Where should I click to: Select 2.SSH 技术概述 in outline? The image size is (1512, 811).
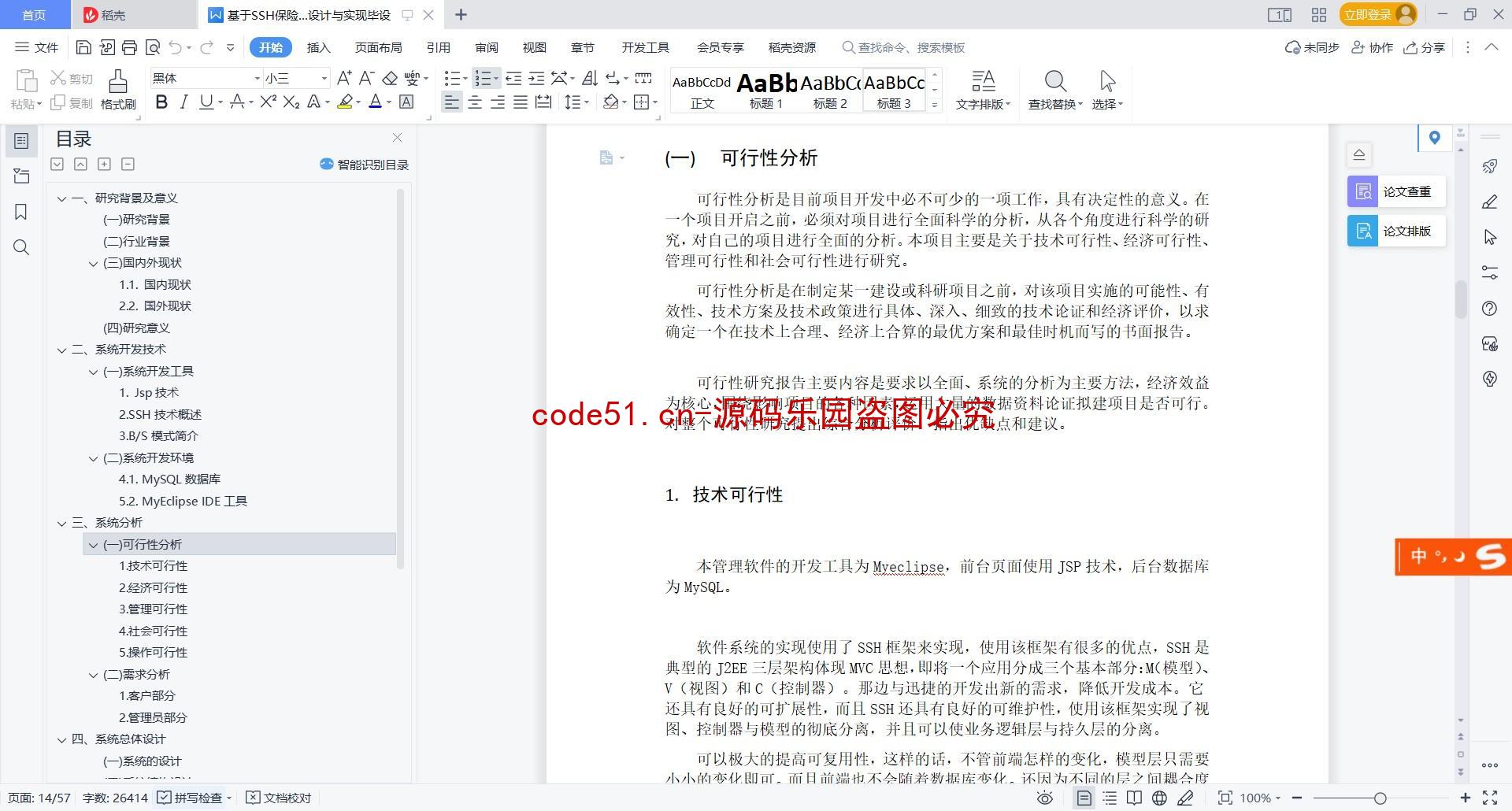click(x=160, y=414)
